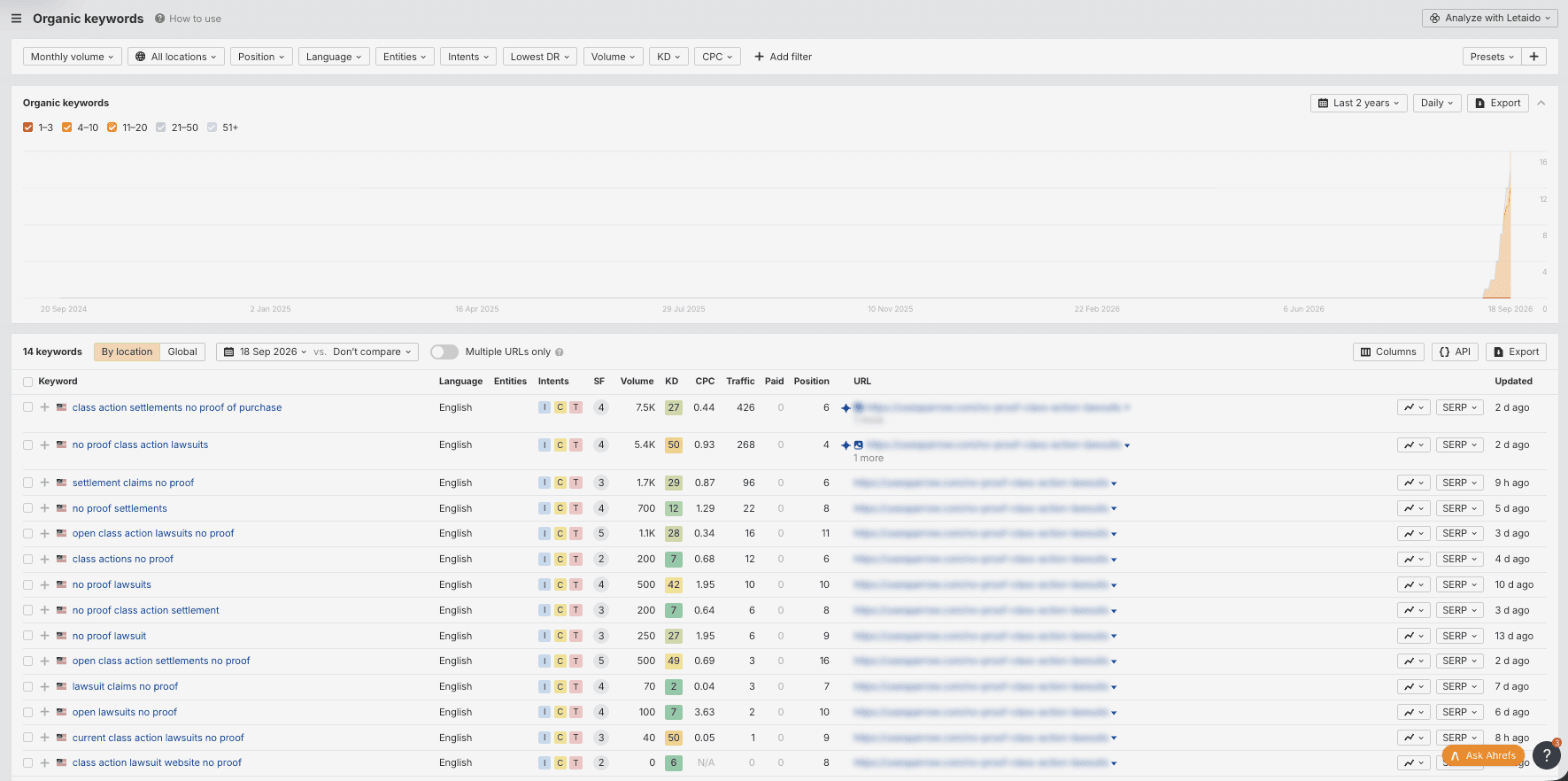
Task: Open the Language filter dropdown
Action: [334, 57]
